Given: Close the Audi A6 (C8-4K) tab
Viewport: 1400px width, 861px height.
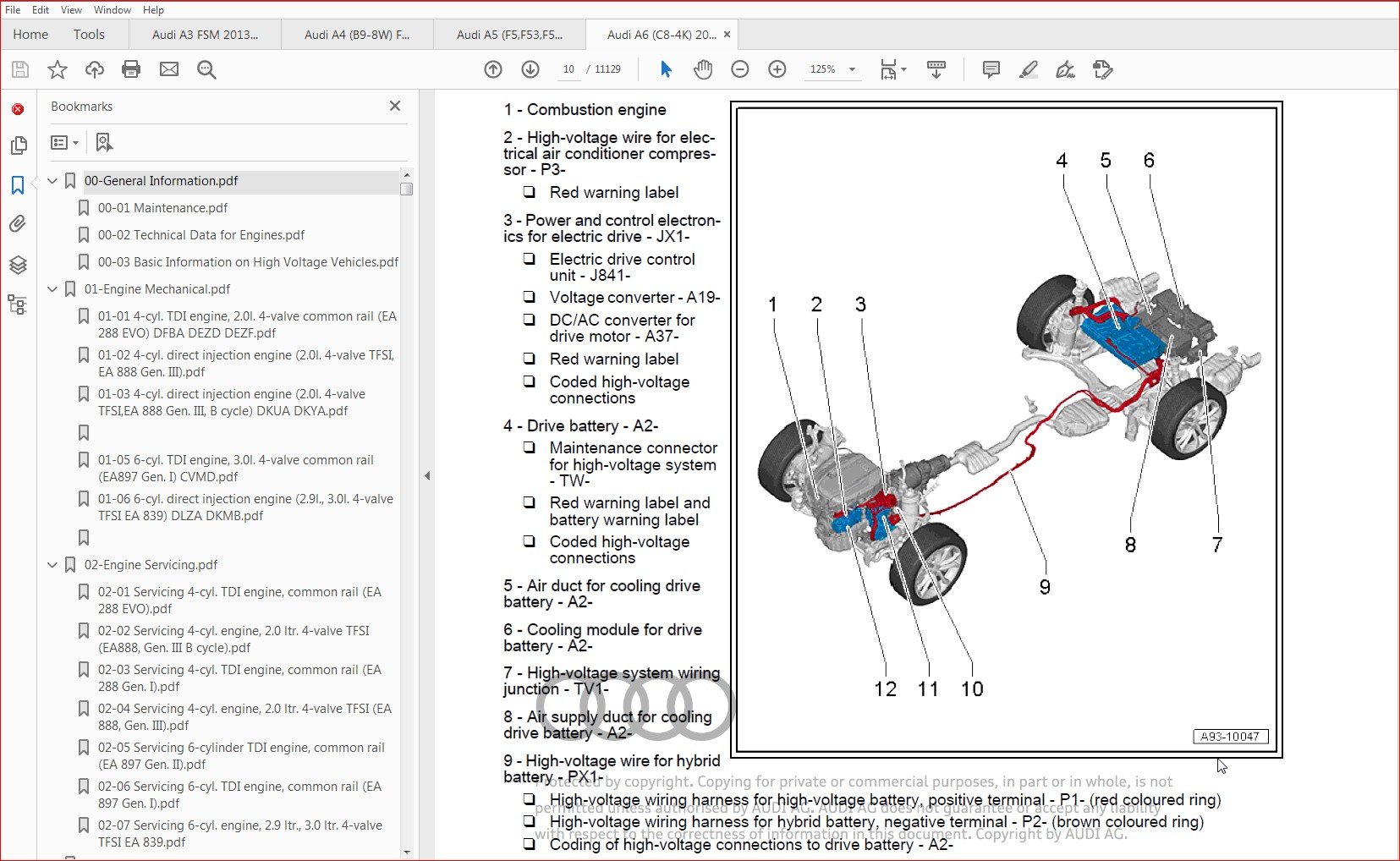Looking at the screenshot, I should (727, 35).
